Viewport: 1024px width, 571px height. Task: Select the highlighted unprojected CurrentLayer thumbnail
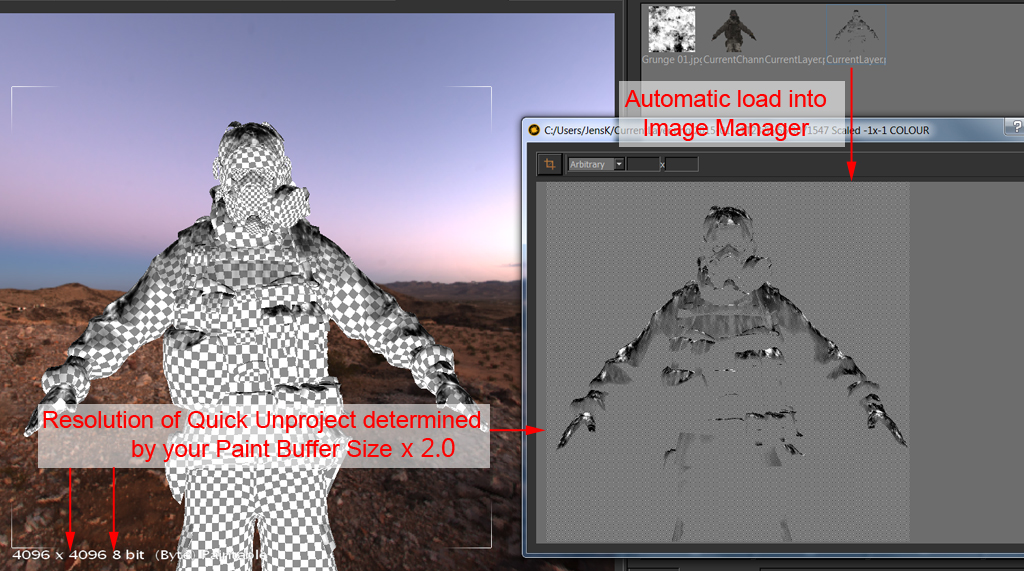point(855,30)
